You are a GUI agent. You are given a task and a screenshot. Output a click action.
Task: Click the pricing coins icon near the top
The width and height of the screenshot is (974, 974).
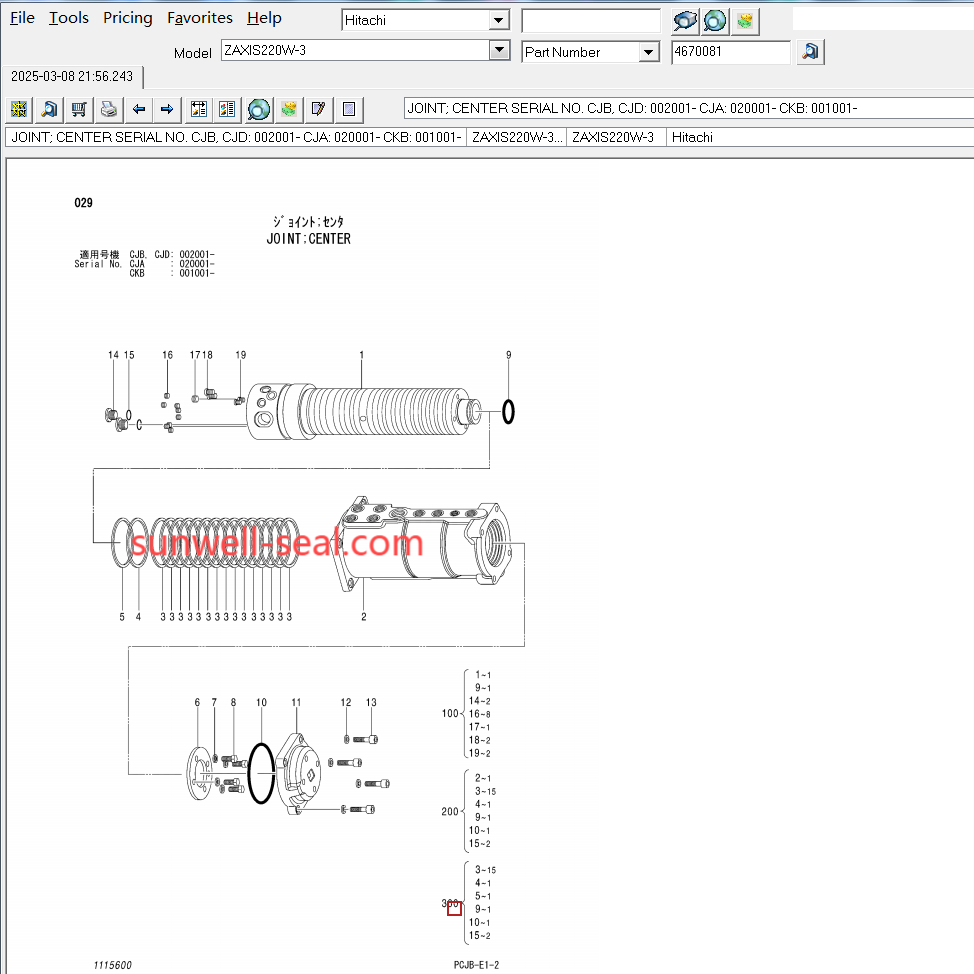click(x=744, y=21)
